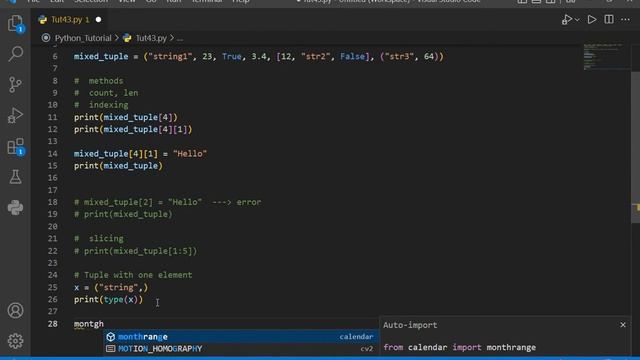Viewport: 640px width, 360px height.
Task: Click the '# count, len' comment
Action: pyautogui.click(x=106, y=93)
